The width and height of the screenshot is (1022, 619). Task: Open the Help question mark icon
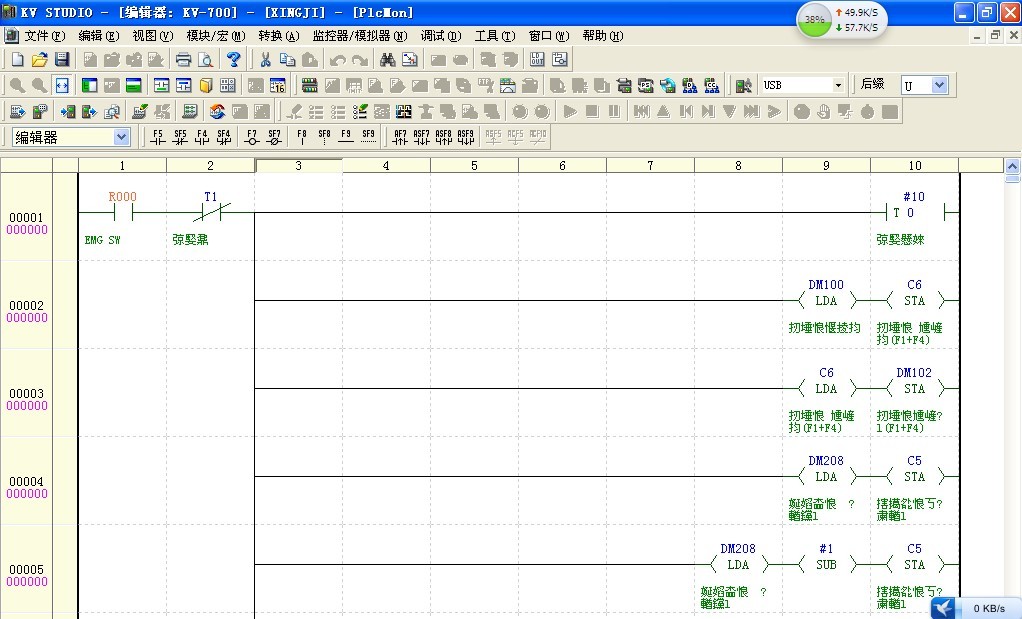pos(233,60)
